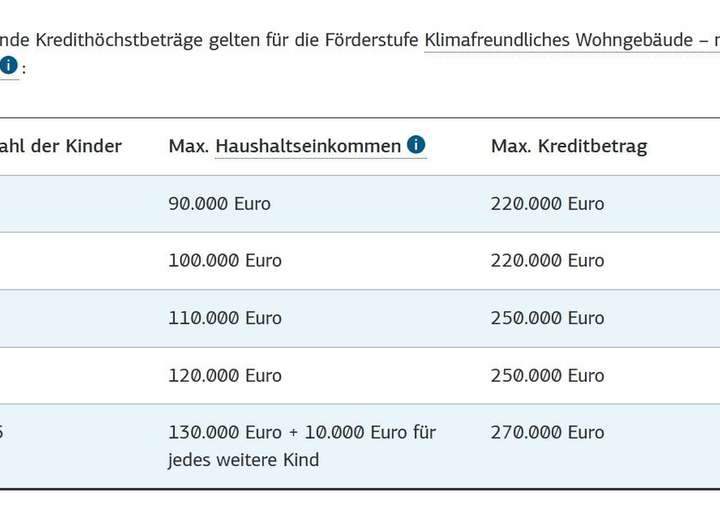Viewport: 720px width, 530px height.
Task: Open info icon before the colon above table
Action: tap(8, 66)
